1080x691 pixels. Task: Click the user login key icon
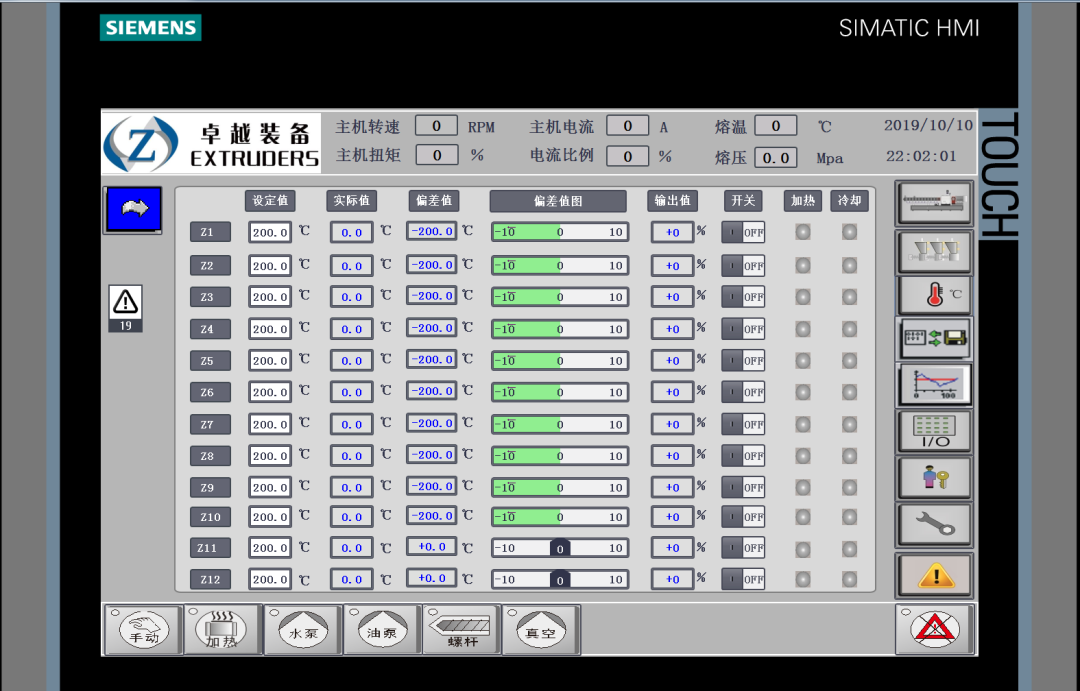[933, 477]
